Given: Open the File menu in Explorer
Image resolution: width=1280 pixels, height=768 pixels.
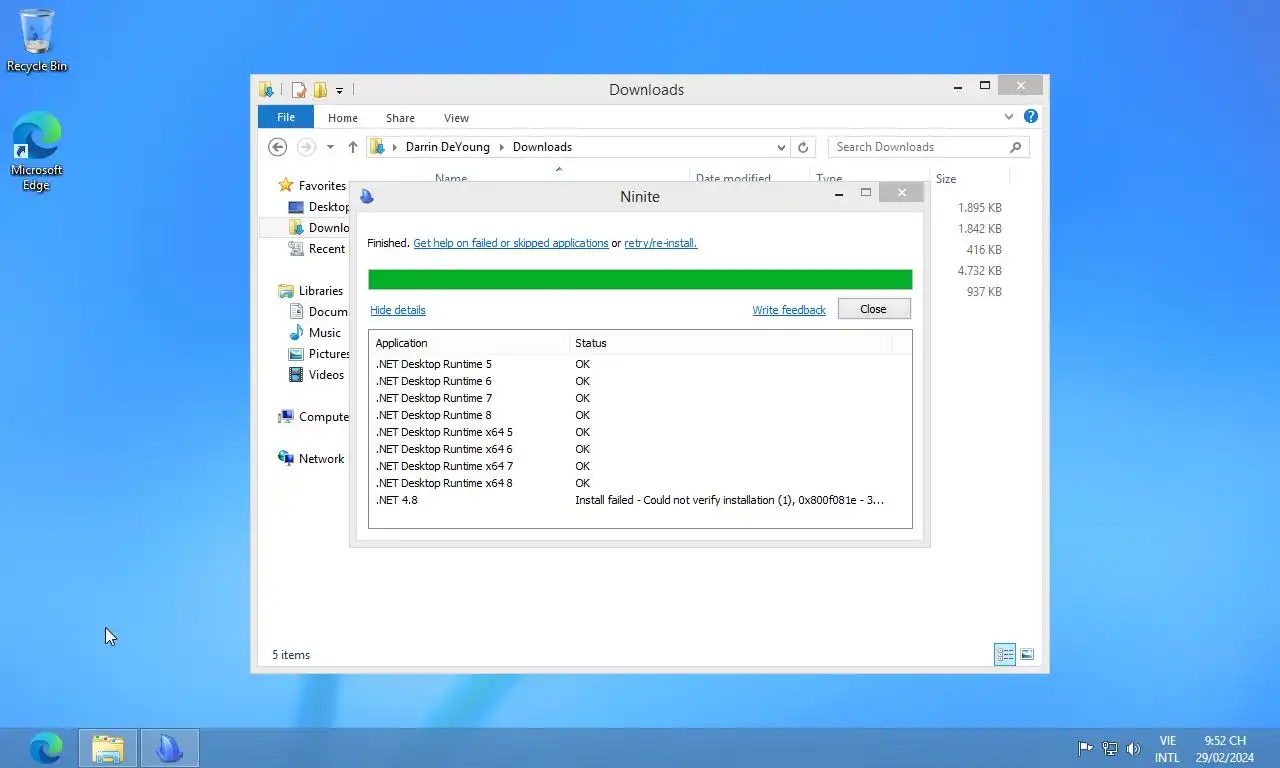Looking at the screenshot, I should (x=286, y=117).
